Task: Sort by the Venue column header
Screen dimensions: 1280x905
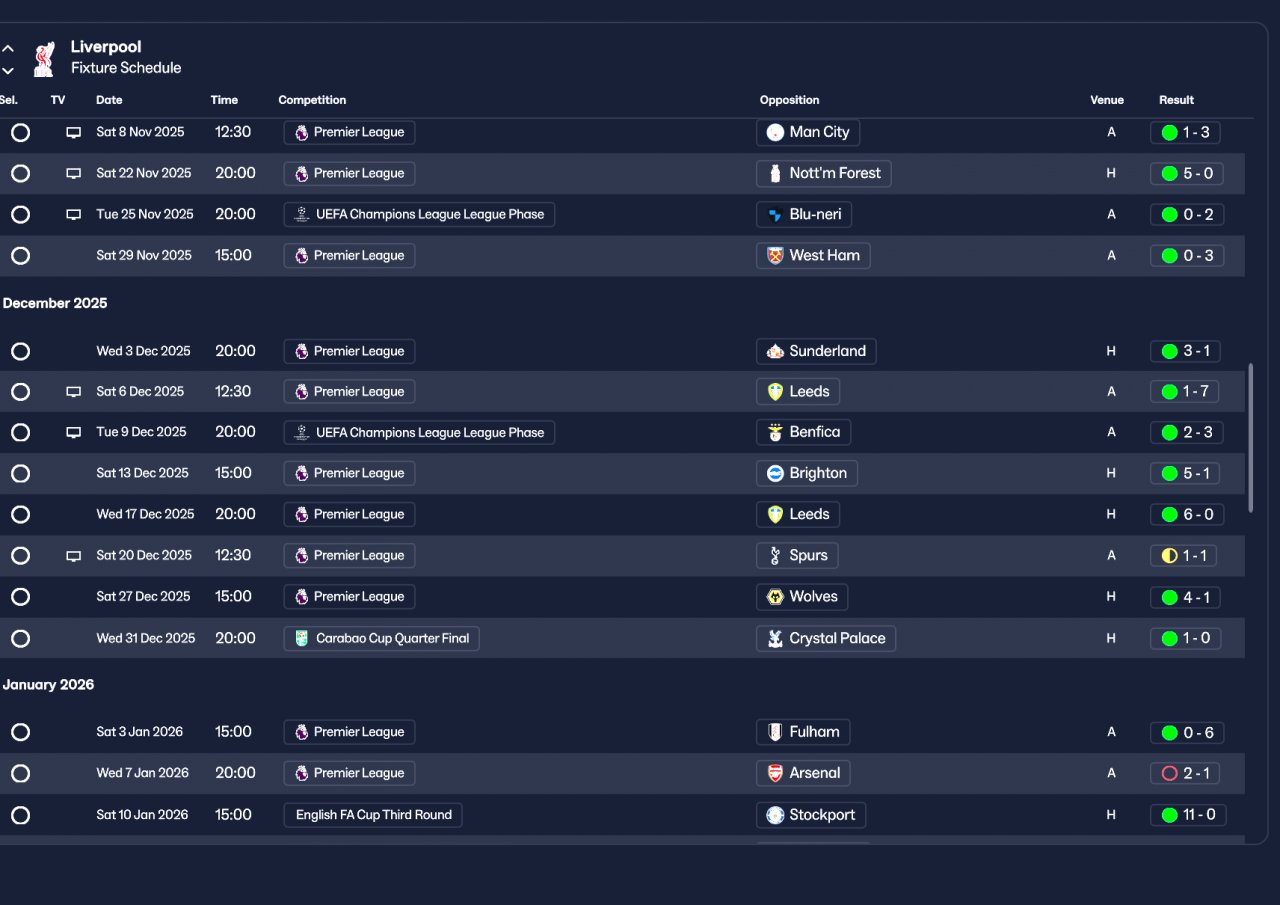Action: [1107, 100]
